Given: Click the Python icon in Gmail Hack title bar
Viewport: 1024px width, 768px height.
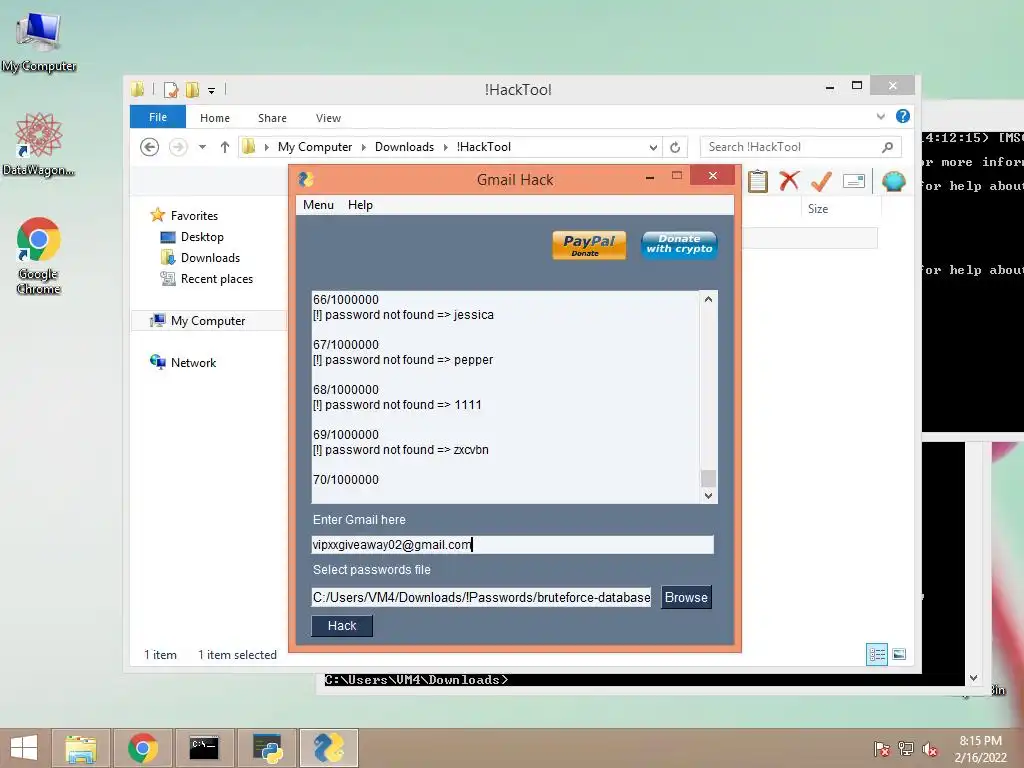Looking at the screenshot, I should (x=306, y=179).
